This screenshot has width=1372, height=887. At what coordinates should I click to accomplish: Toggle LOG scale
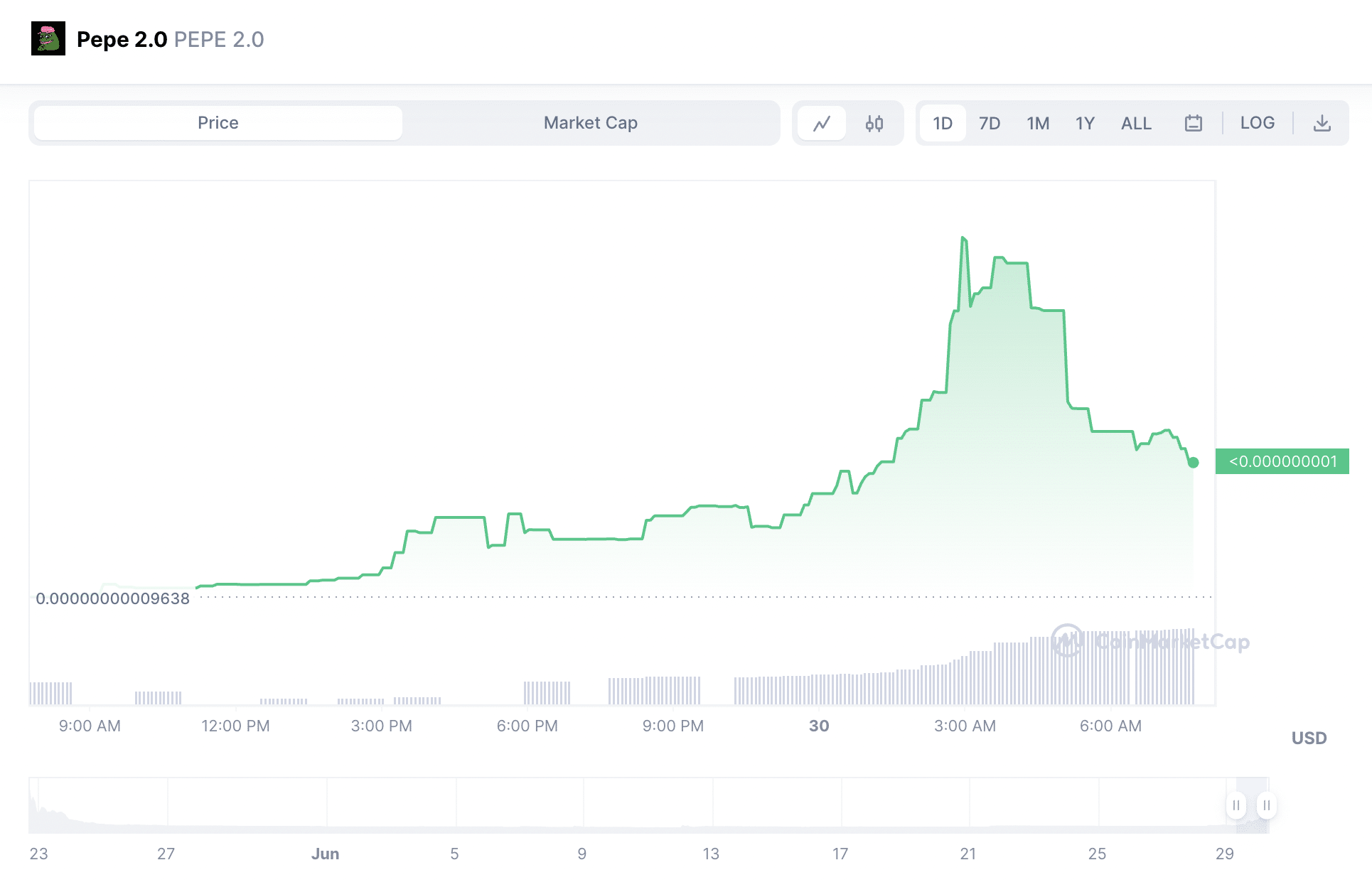point(1258,123)
